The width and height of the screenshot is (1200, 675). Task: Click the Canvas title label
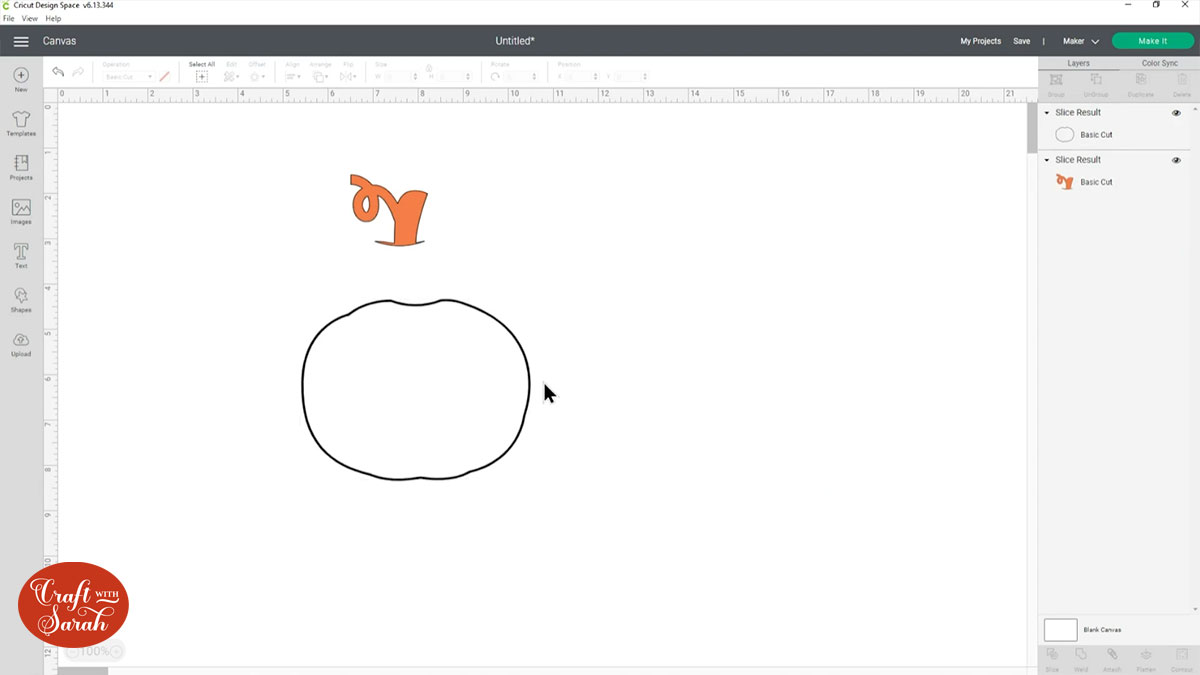pos(59,41)
